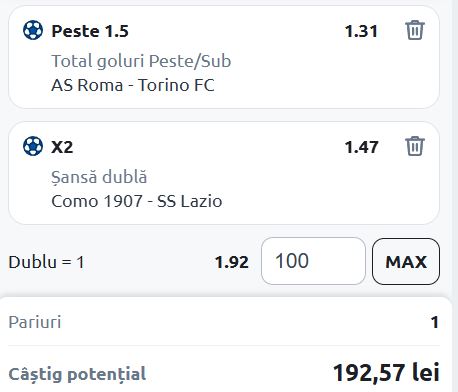Open the Como 1907 - SS Lazio match
Screen dimensions: 458x392
(137, 201)
